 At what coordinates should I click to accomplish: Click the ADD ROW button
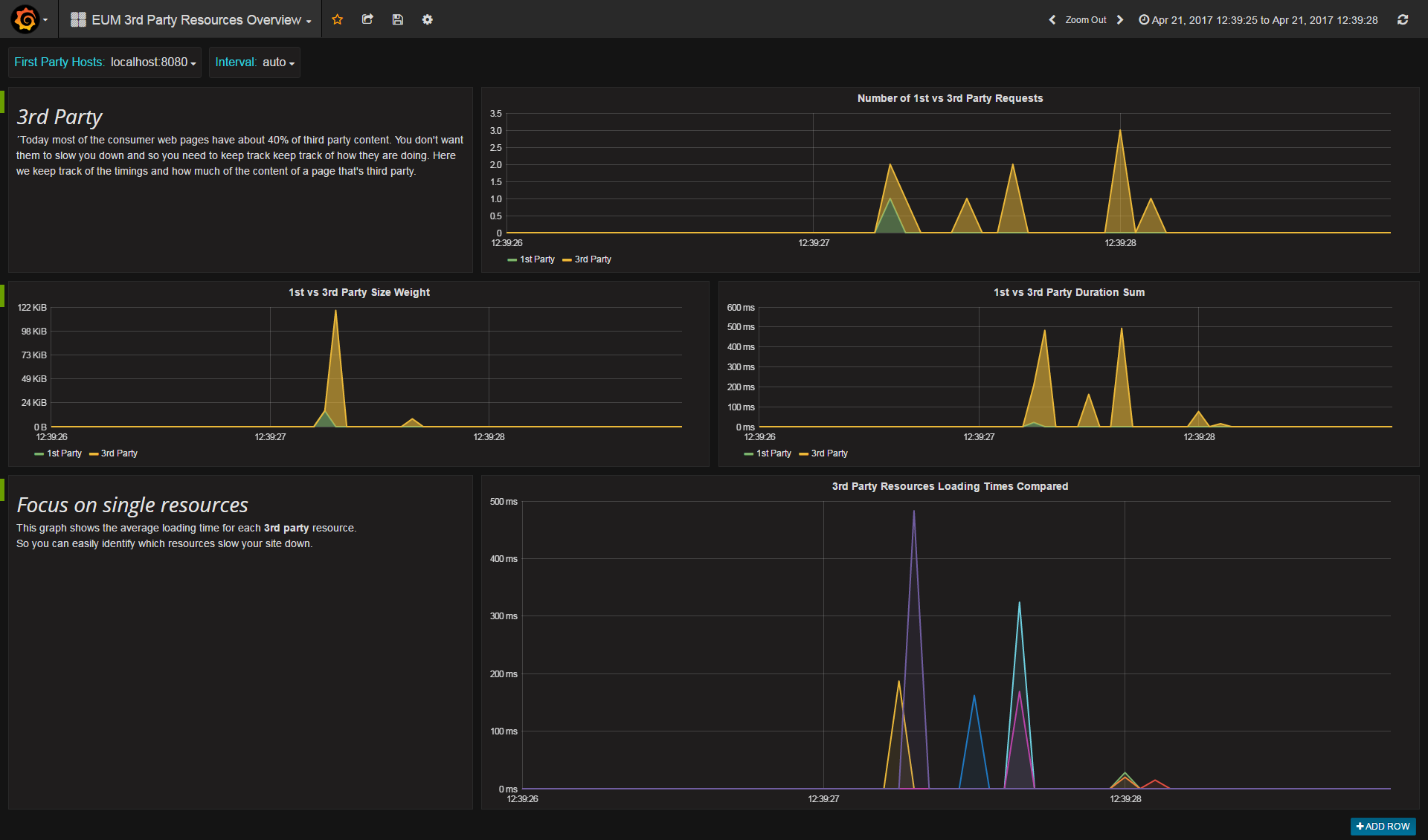pyautogui.click(x=1383, y=826)
